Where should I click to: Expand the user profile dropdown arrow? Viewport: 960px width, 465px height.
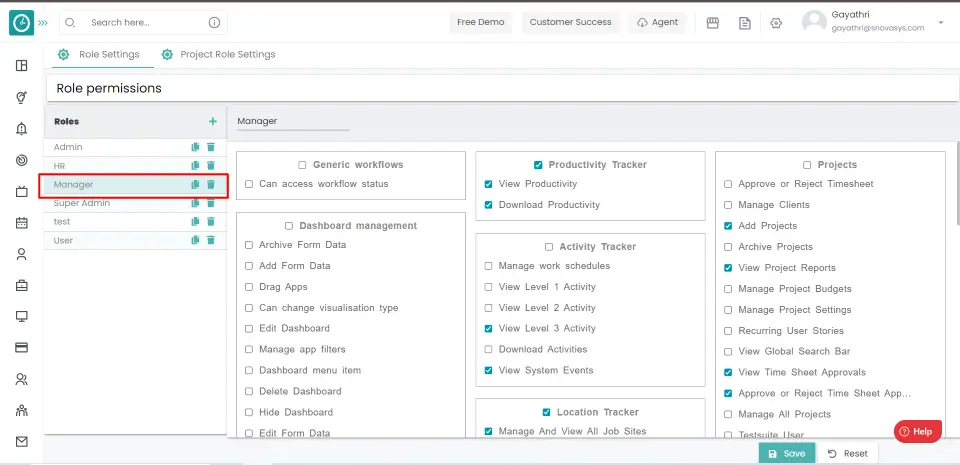click(x=940, y=22)
